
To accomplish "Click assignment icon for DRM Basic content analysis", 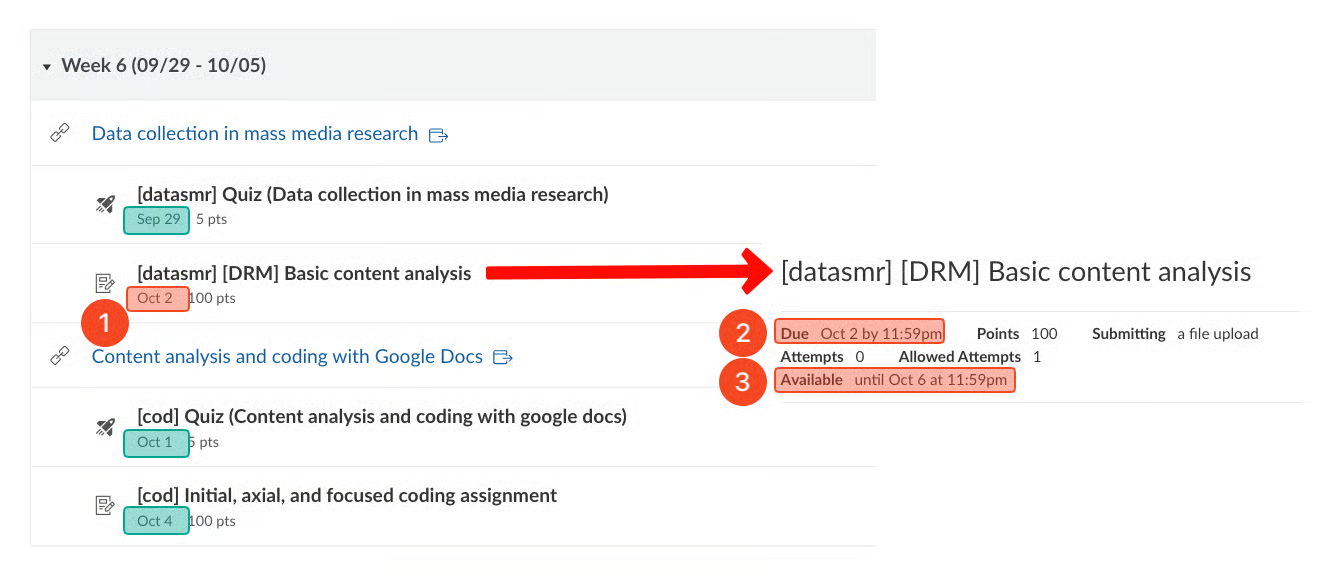I will tap(105, 283).
